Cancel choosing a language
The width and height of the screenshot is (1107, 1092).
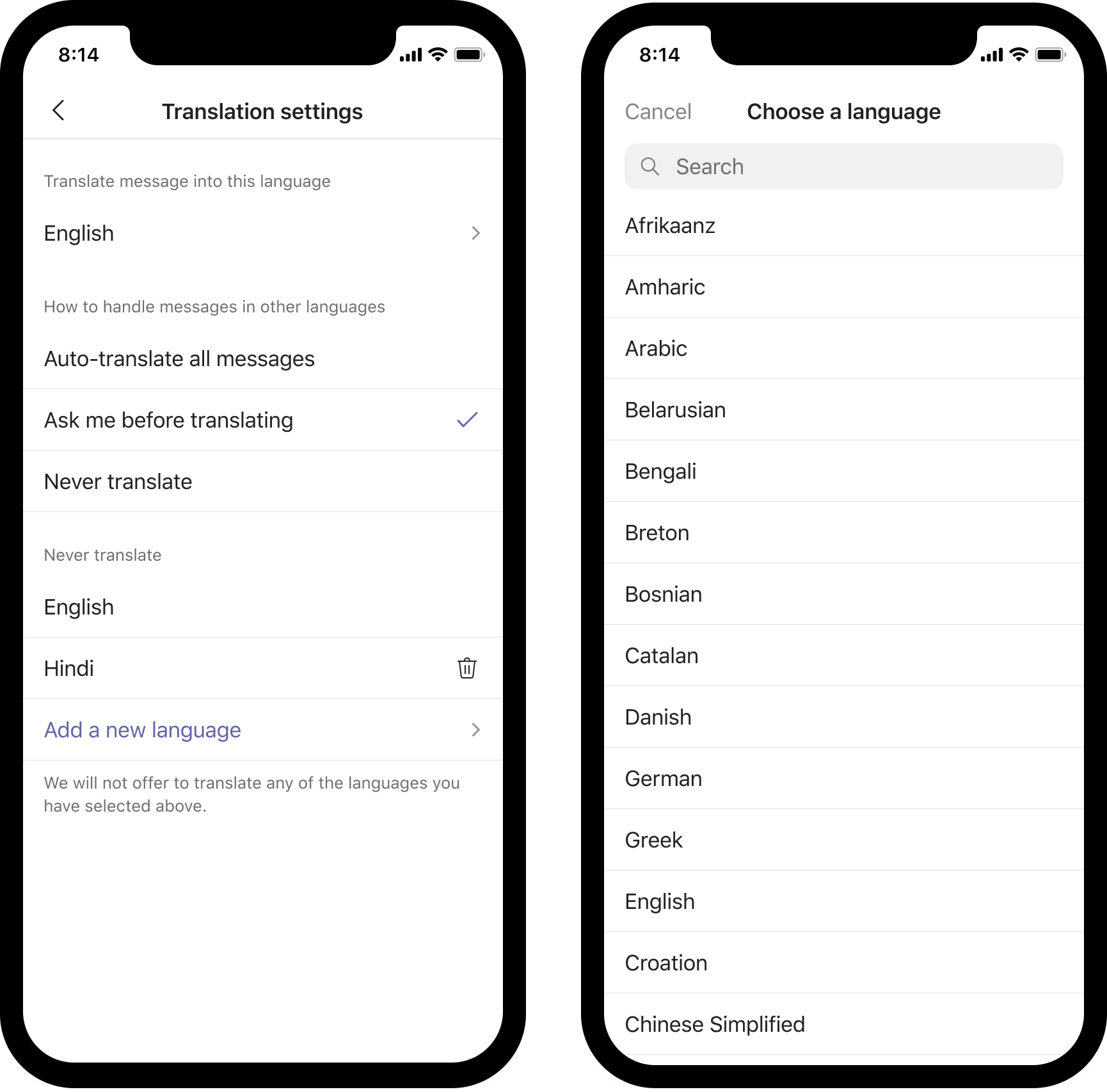[658, 111]
